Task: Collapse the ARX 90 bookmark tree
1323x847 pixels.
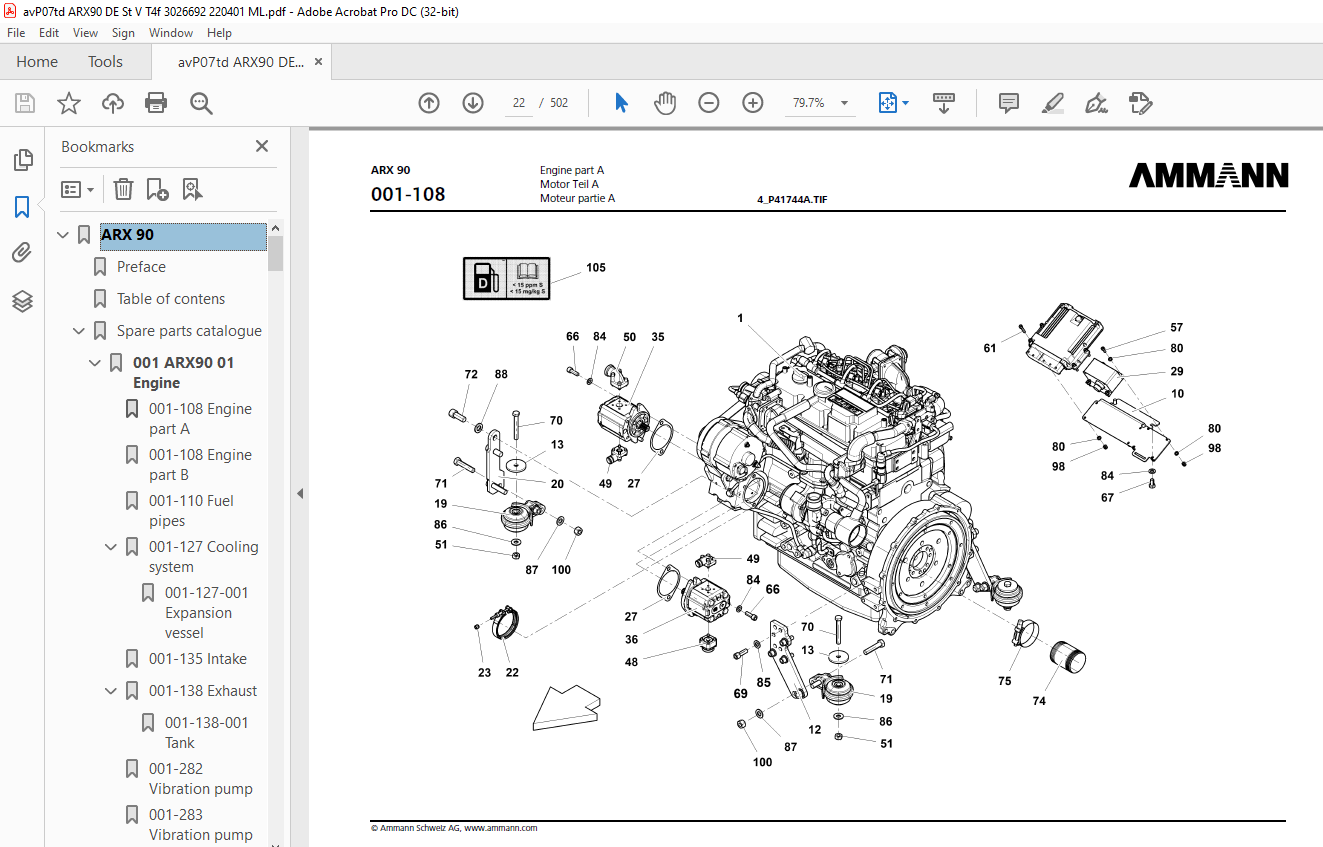Action: point(63,235)
